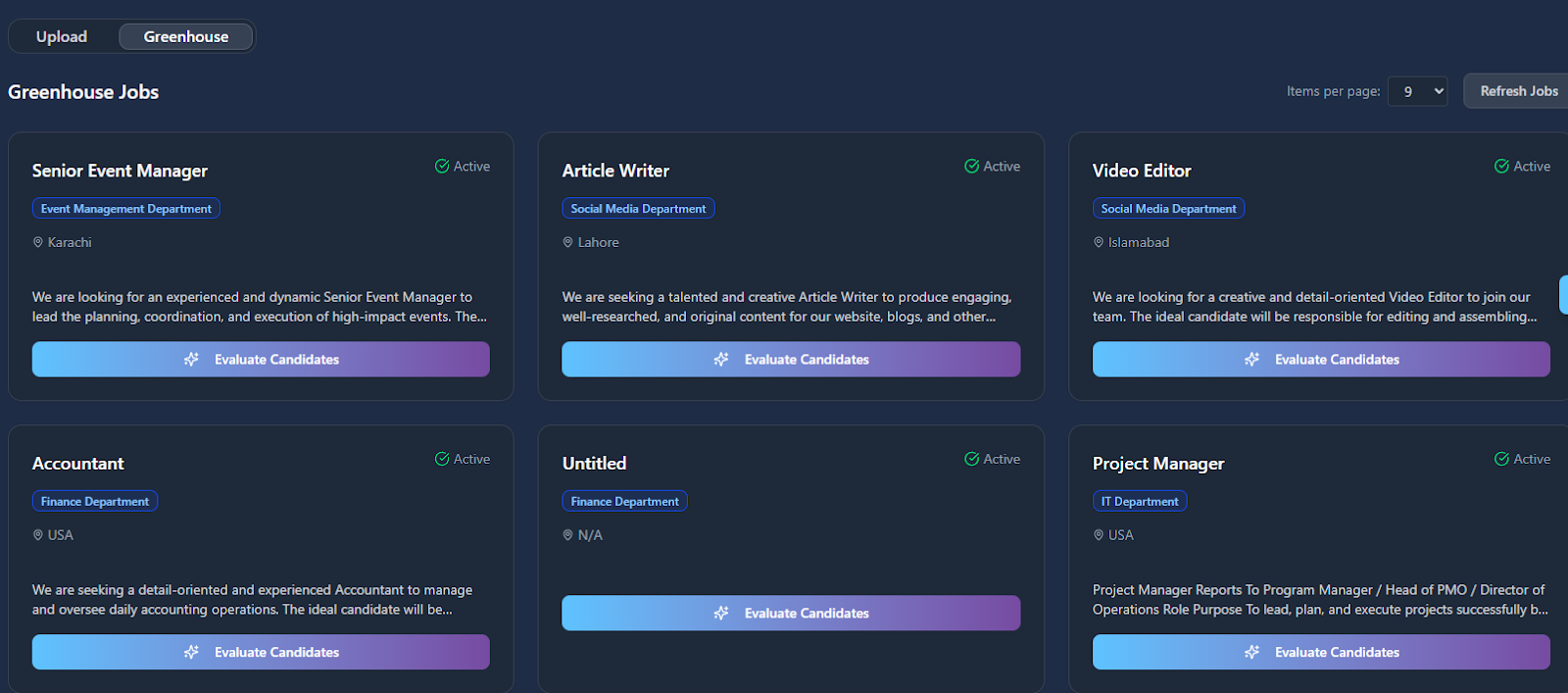Open the Items per page dropdown
Viewport: 1568px width, 693px height.
tap(1417, 91)
